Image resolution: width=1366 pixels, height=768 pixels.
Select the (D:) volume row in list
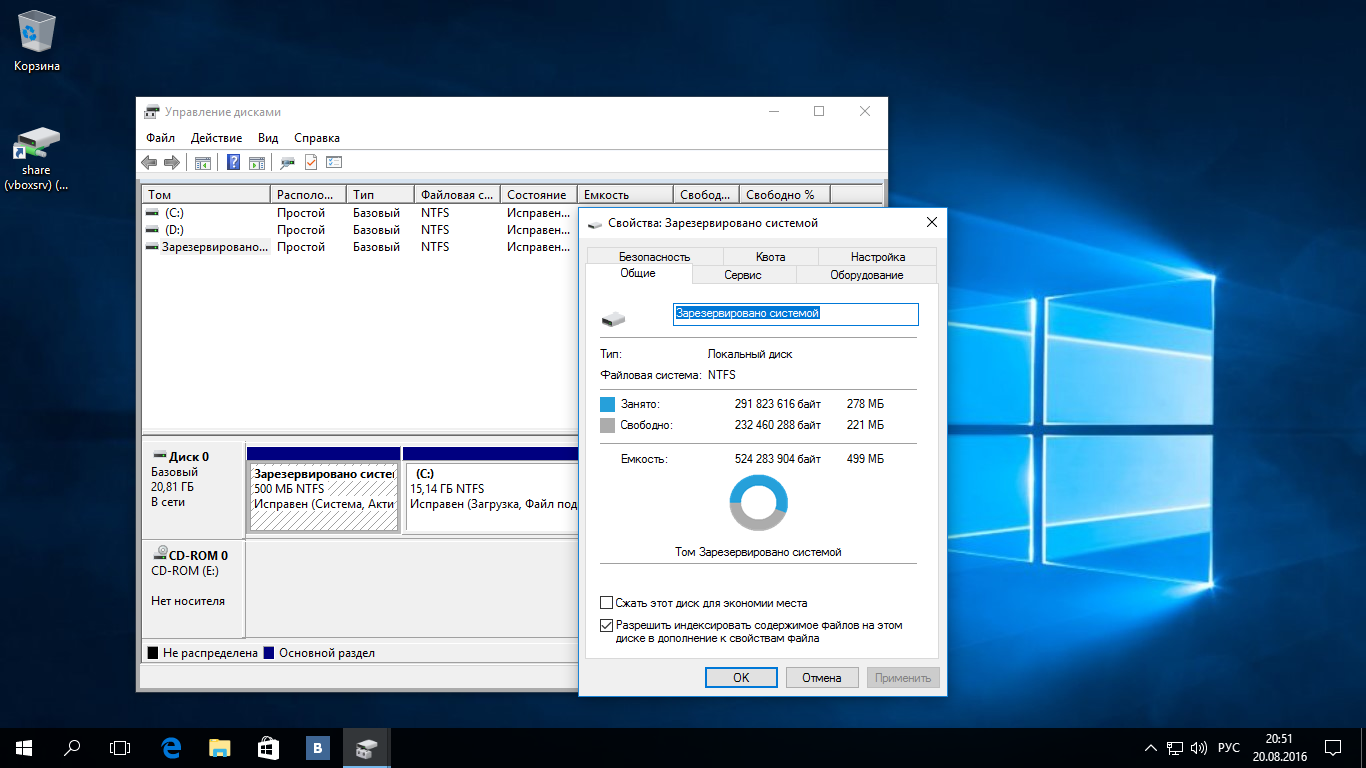click(174, 230)
